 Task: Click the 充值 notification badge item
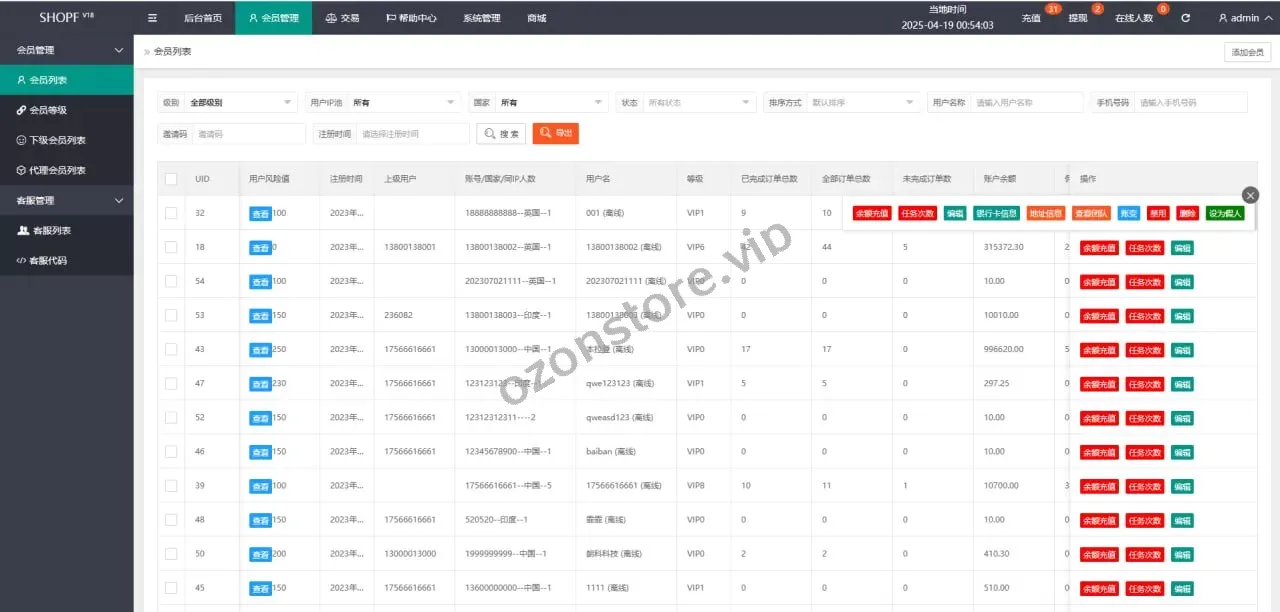pos(1031,18)
